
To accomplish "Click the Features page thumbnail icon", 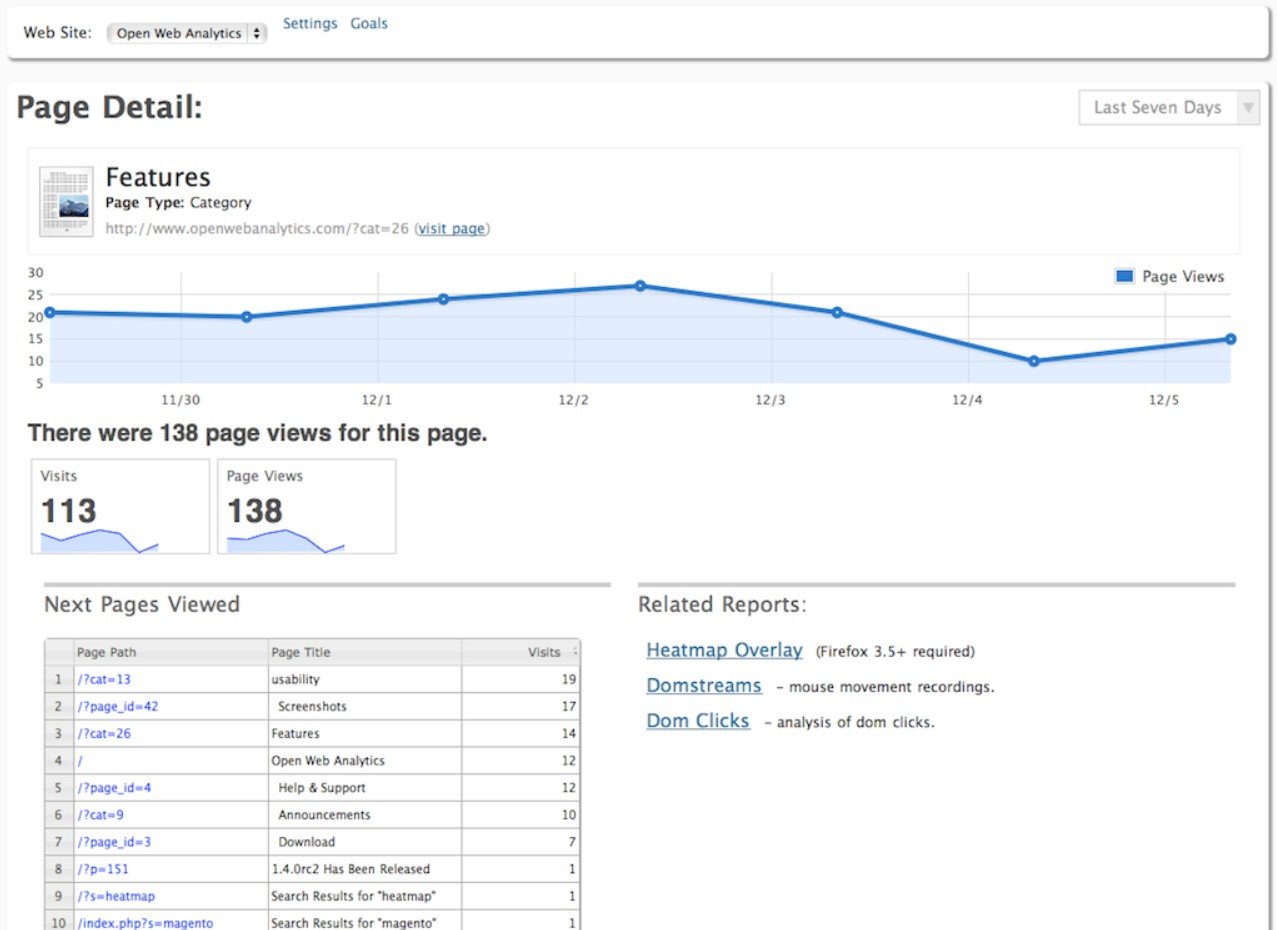I will coord(66,202).
